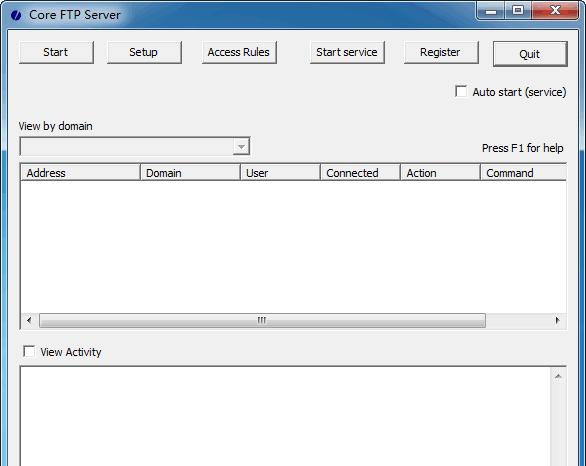Open Access Rules settings
Viewport: 586px width, 466px height.
click(239, 52)
